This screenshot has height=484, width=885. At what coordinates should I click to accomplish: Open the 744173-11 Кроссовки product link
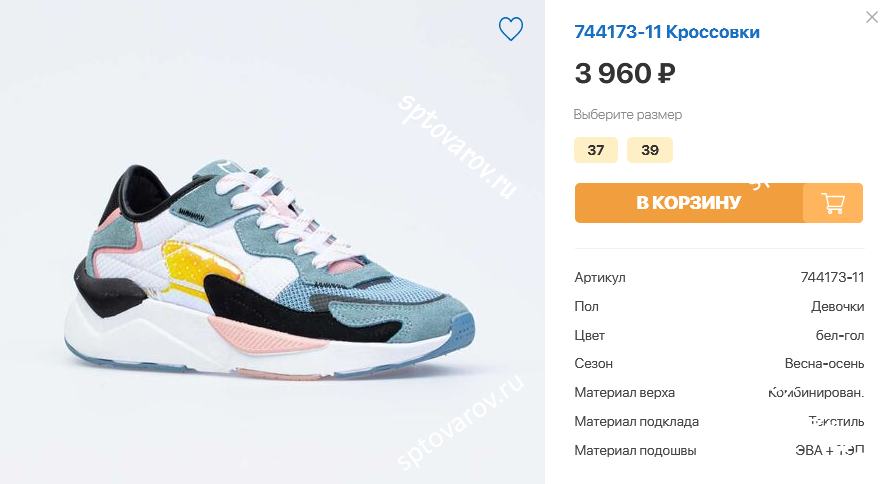(667, 32)
